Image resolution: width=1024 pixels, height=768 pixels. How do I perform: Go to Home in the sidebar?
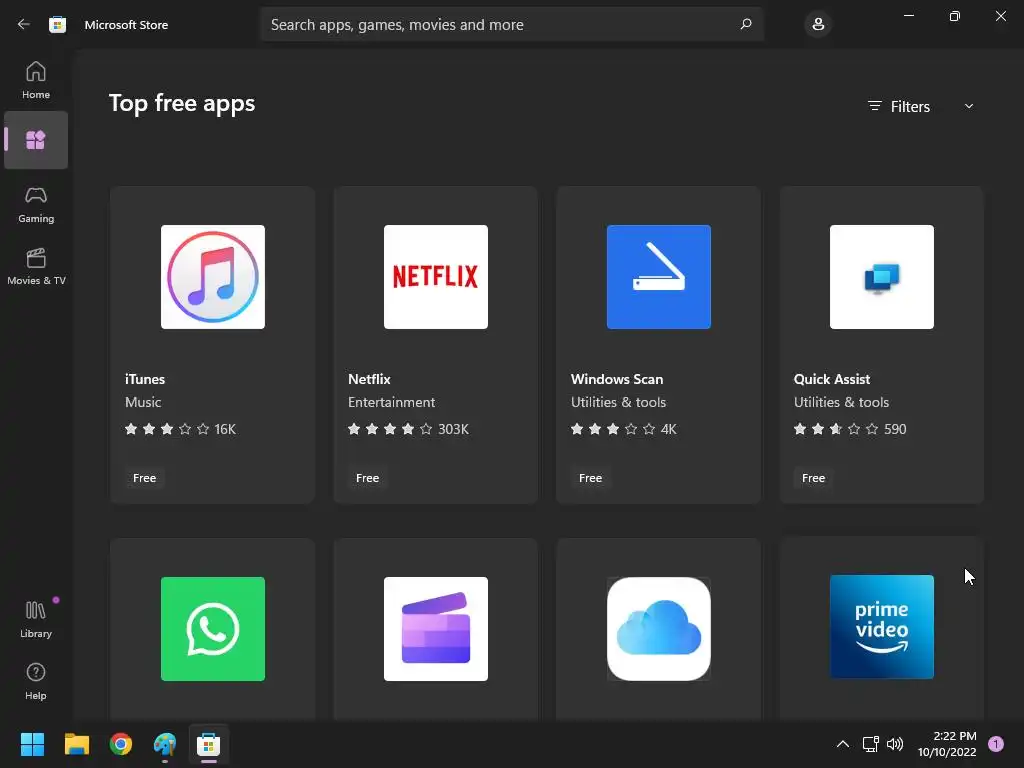click(x=36, y=80)
